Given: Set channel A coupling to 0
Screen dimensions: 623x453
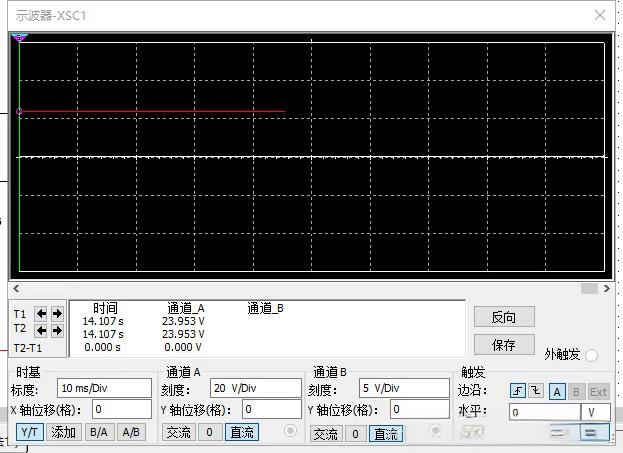Looking at the screenshot, I should (x=209, y=432).
